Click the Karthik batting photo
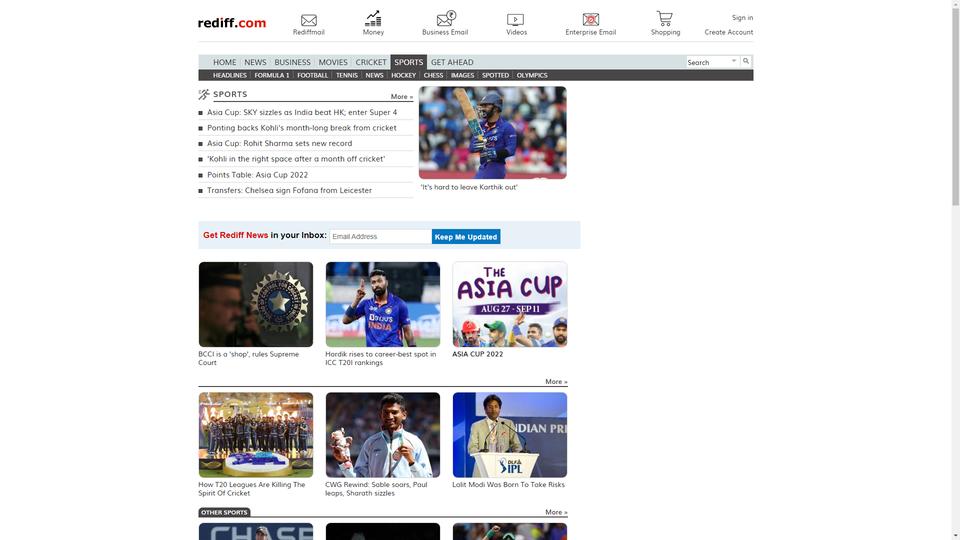The image size is (960, 540). pos(492,133)
